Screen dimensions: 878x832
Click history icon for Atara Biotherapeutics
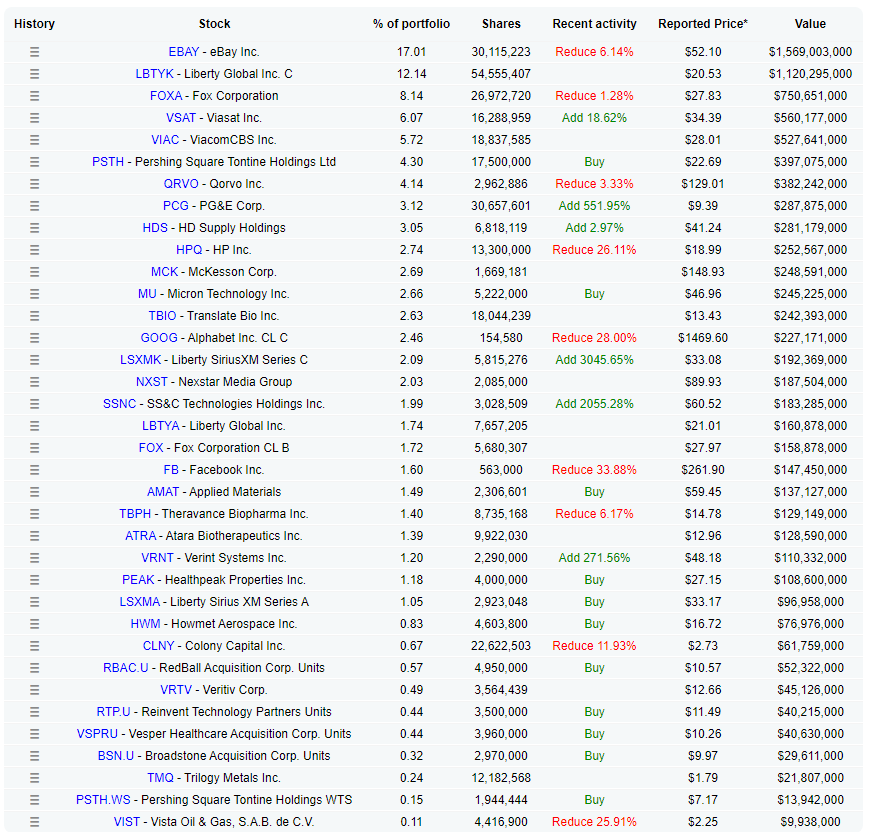coord(35,536)
